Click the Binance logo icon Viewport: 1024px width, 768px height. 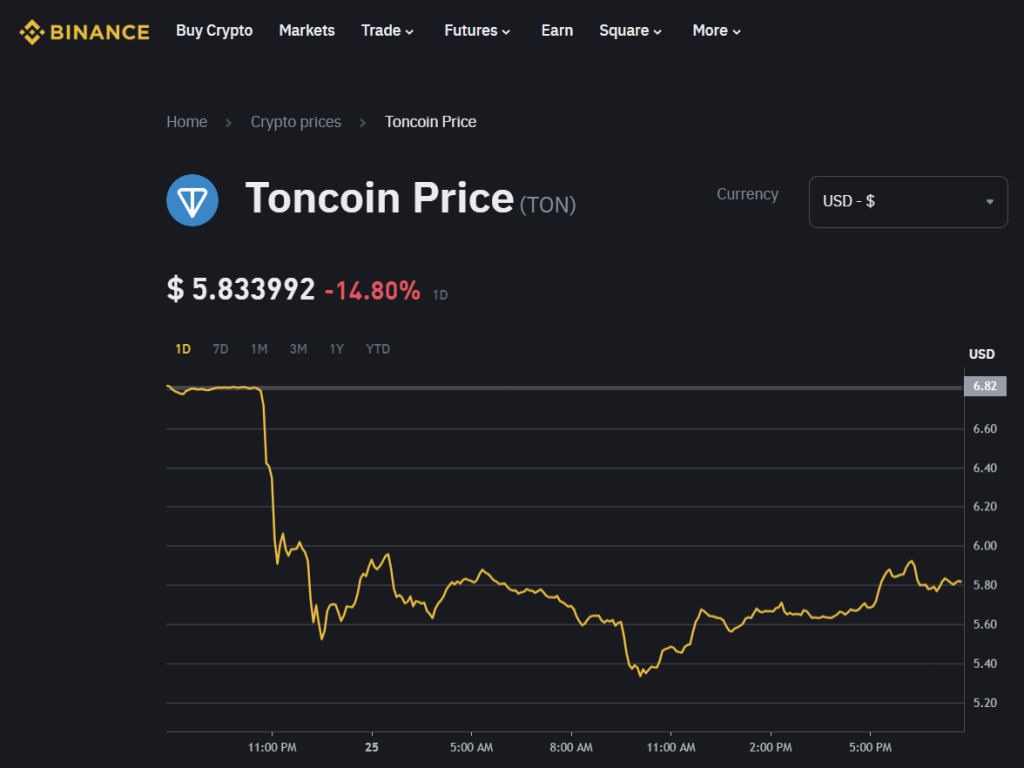[x=32, y=32]
